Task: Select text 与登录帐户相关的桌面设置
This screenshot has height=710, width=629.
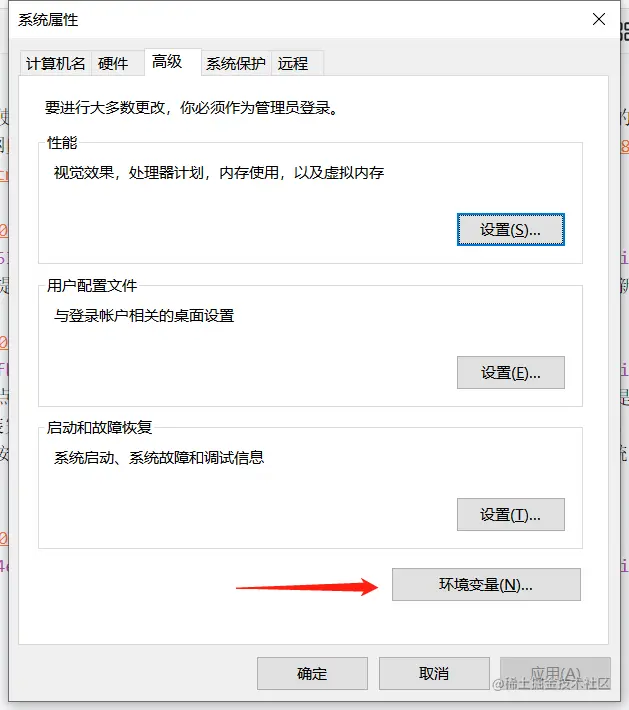Action: (144, 315)
